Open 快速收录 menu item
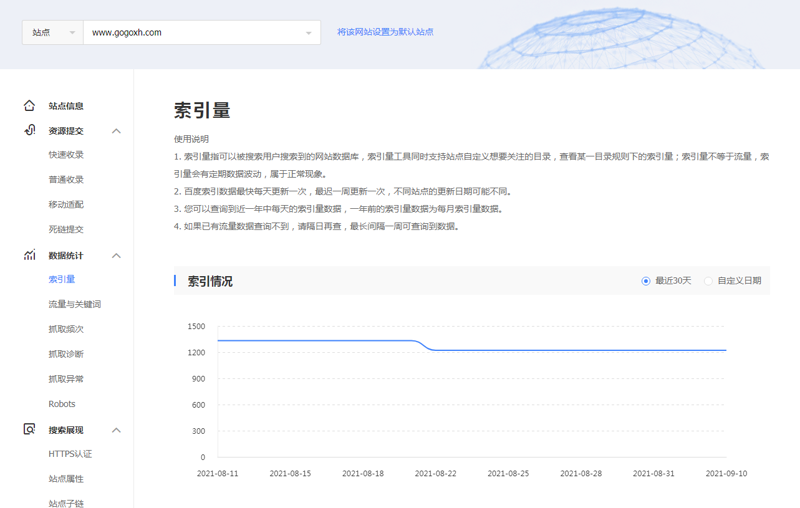Image resolution: width=800 pixels, height=508 pixels. pos(66,155)
